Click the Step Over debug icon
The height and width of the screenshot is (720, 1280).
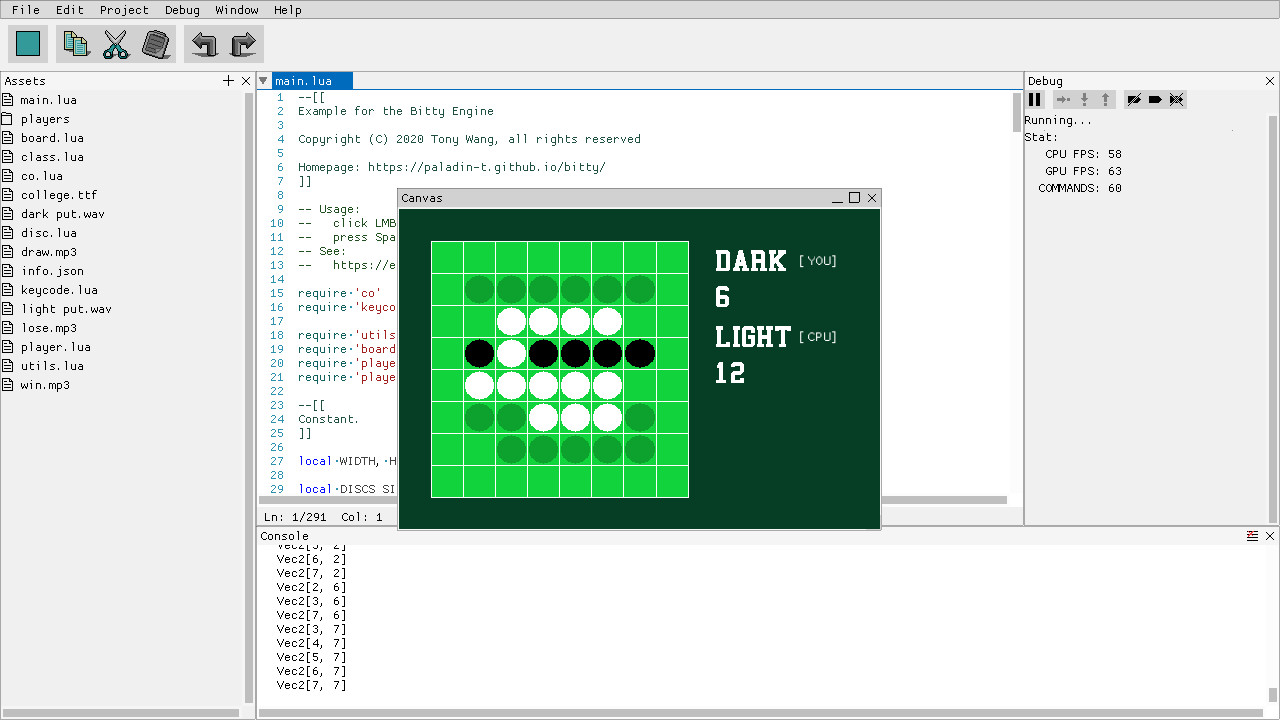[1061, 99]
